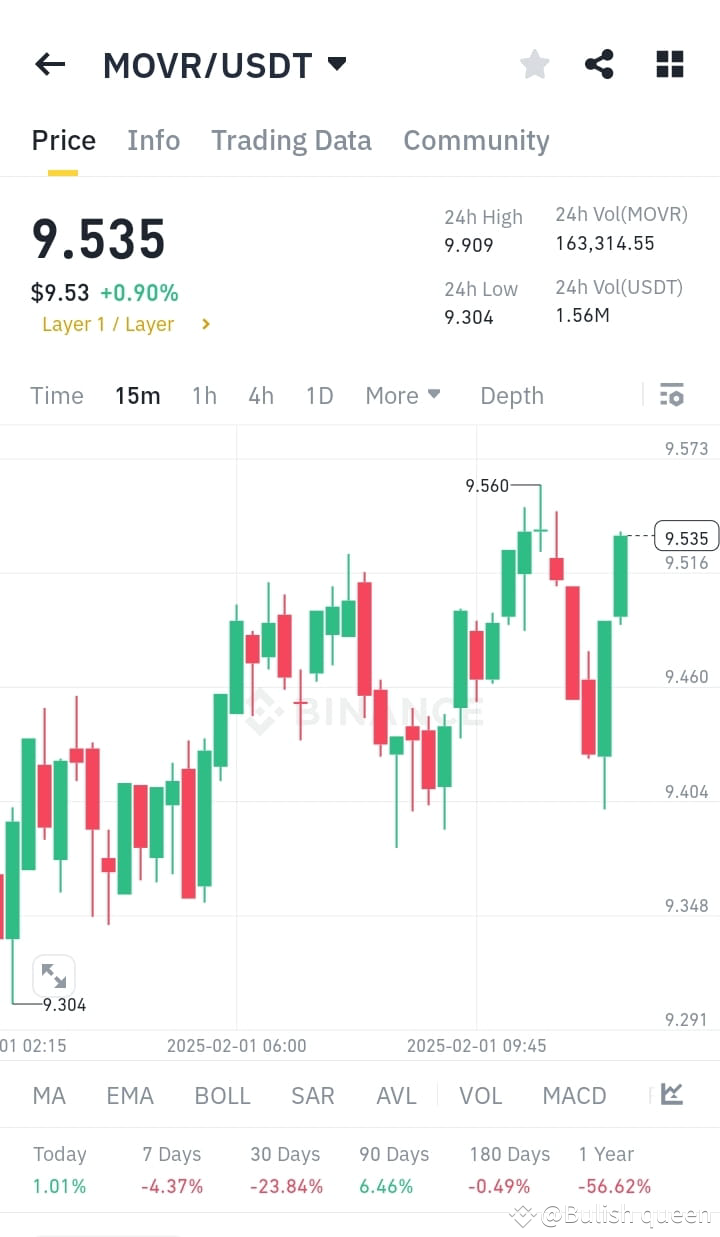Switch to the Trading Data tab
Screen dimensions: 720x1237
[x=291, y=140]
